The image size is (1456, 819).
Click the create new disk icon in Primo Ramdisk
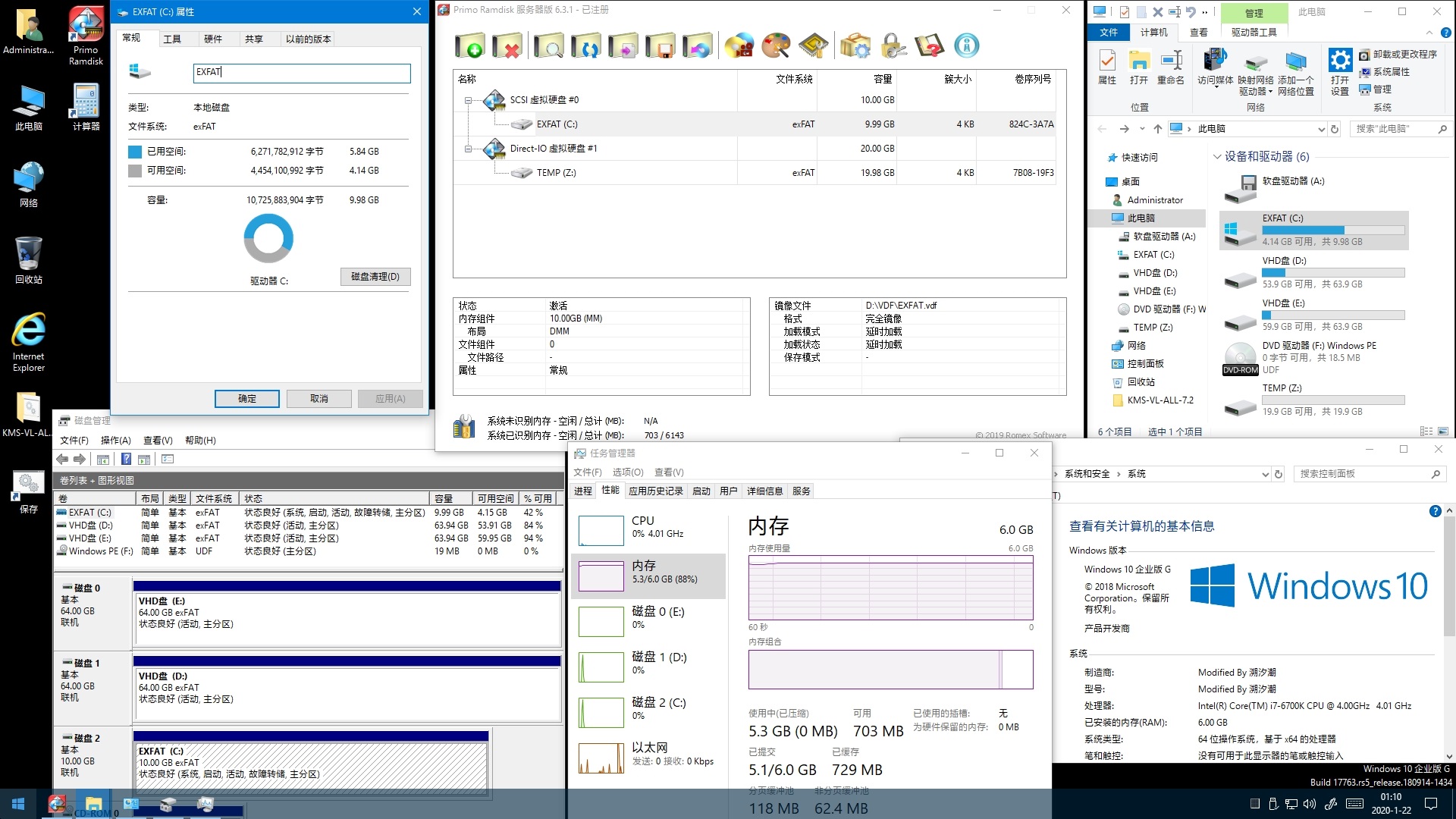[x=469, y=45]
